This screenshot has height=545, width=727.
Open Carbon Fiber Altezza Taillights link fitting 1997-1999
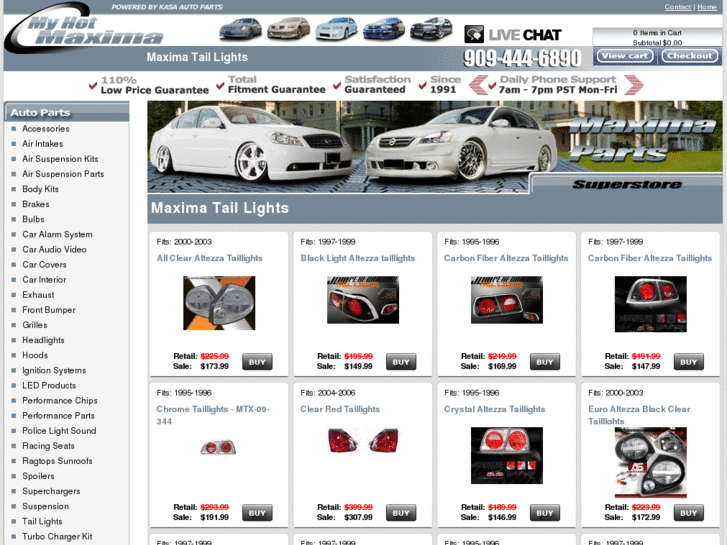pos(650,258)
